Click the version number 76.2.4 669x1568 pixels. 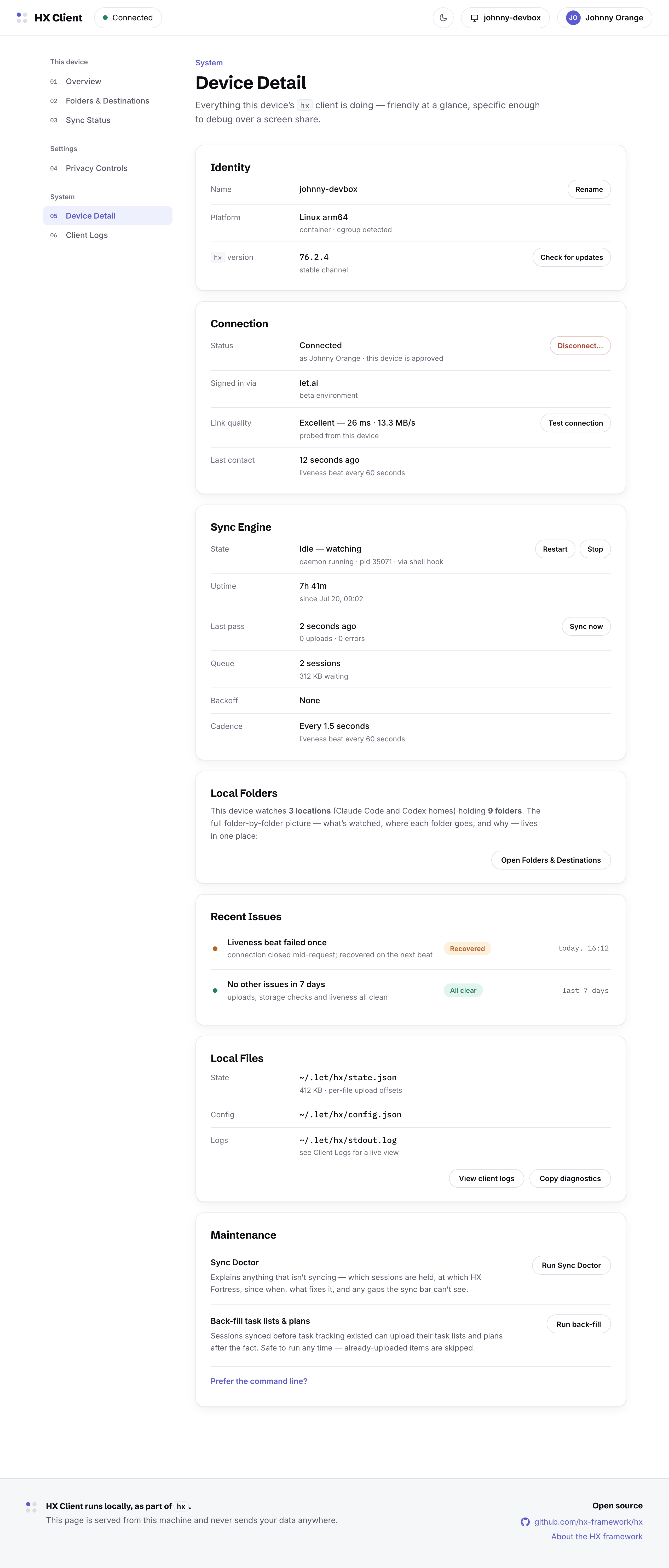coord(314,257)
